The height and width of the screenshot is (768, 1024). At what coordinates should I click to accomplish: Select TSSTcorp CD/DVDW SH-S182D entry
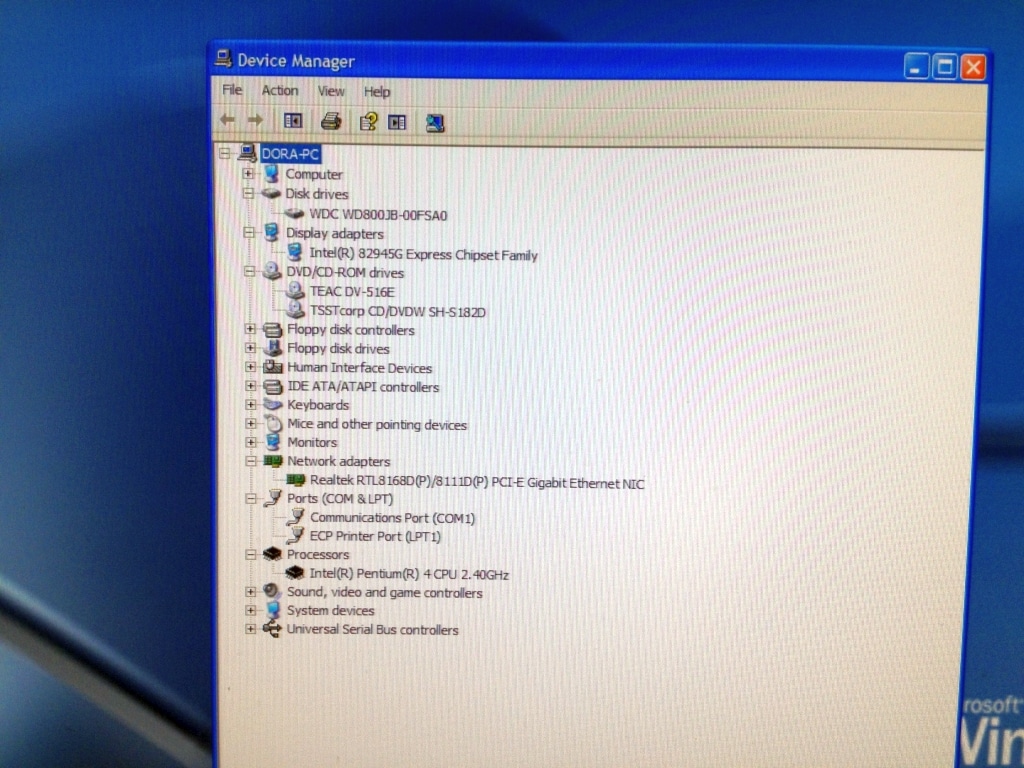pos(398,312)
